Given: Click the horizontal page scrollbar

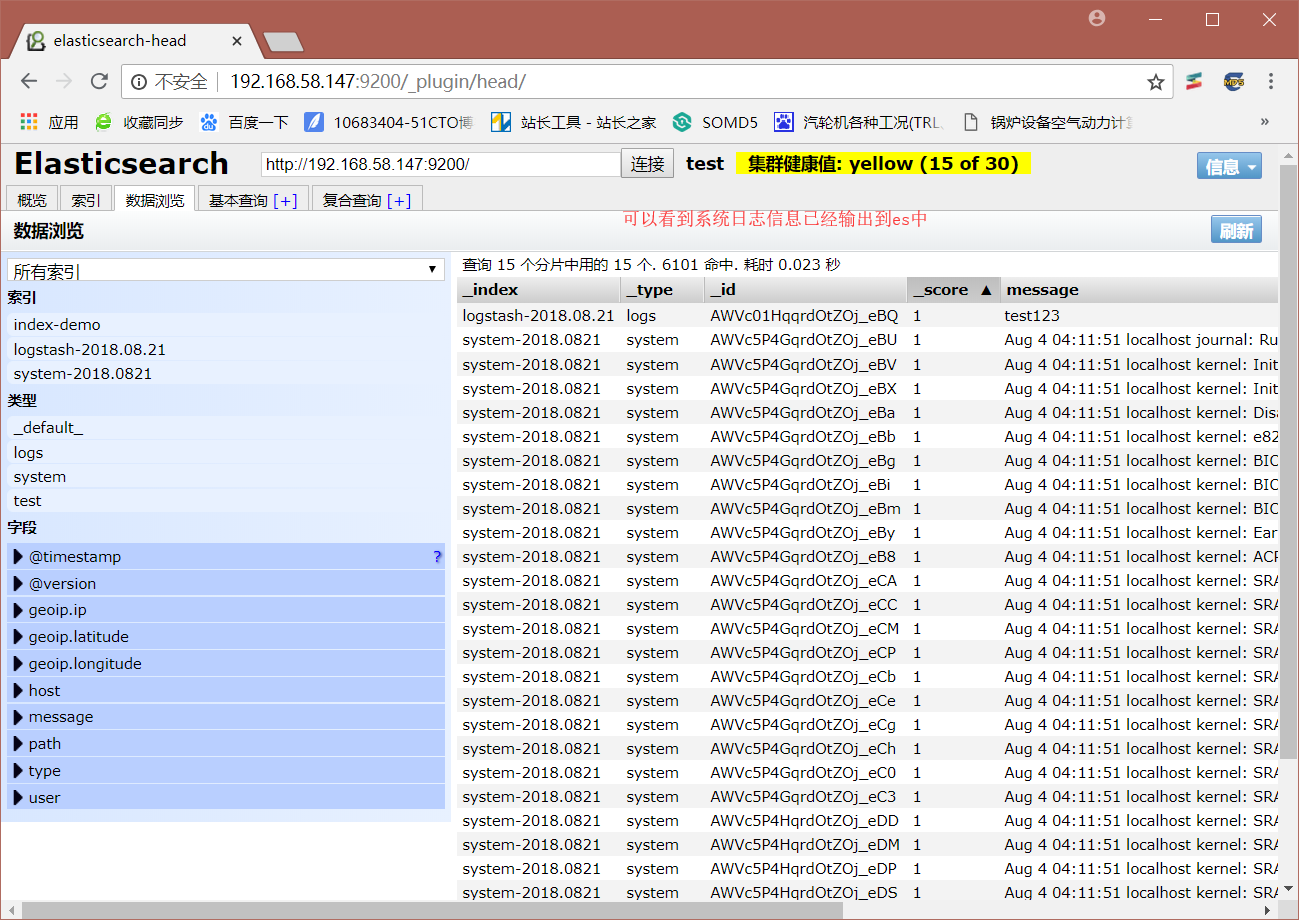Looking at the screenshot, I should point(432,910).
